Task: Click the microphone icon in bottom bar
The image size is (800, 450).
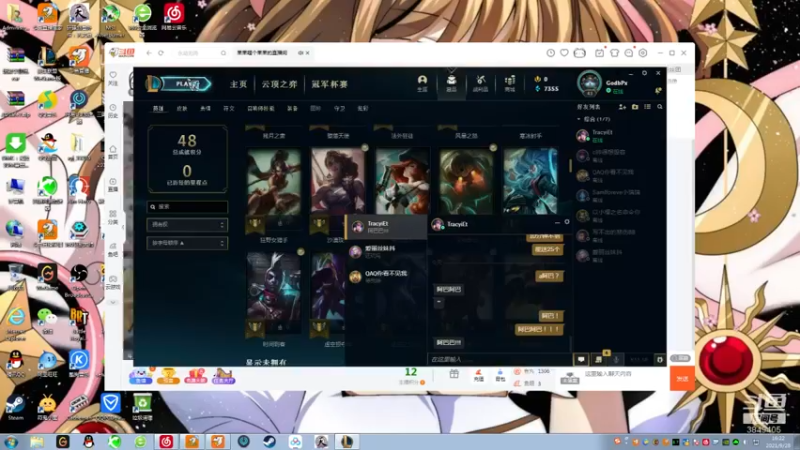Action: point(616,360)
